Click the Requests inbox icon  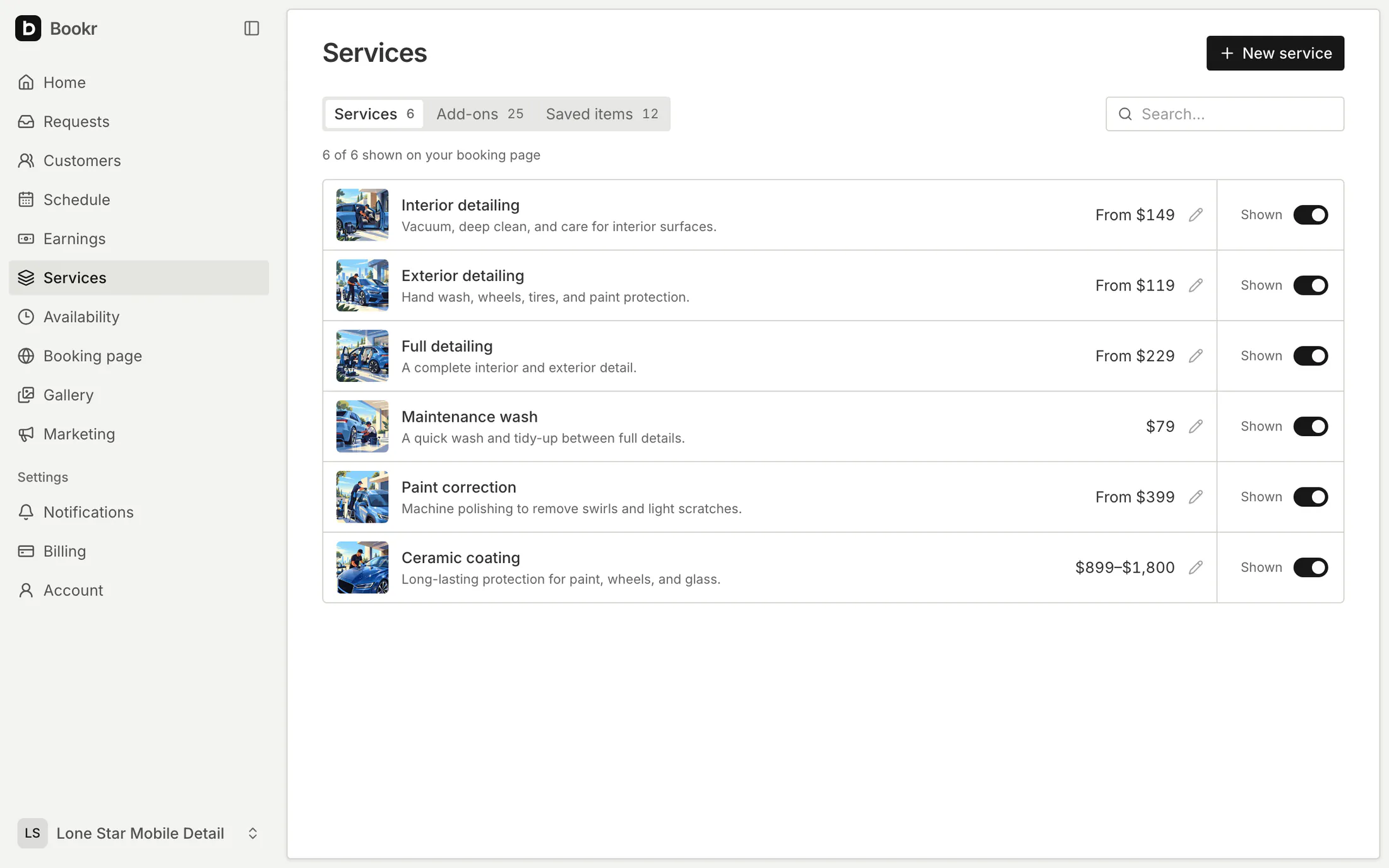pyautogui.click(x=26, y=121)
